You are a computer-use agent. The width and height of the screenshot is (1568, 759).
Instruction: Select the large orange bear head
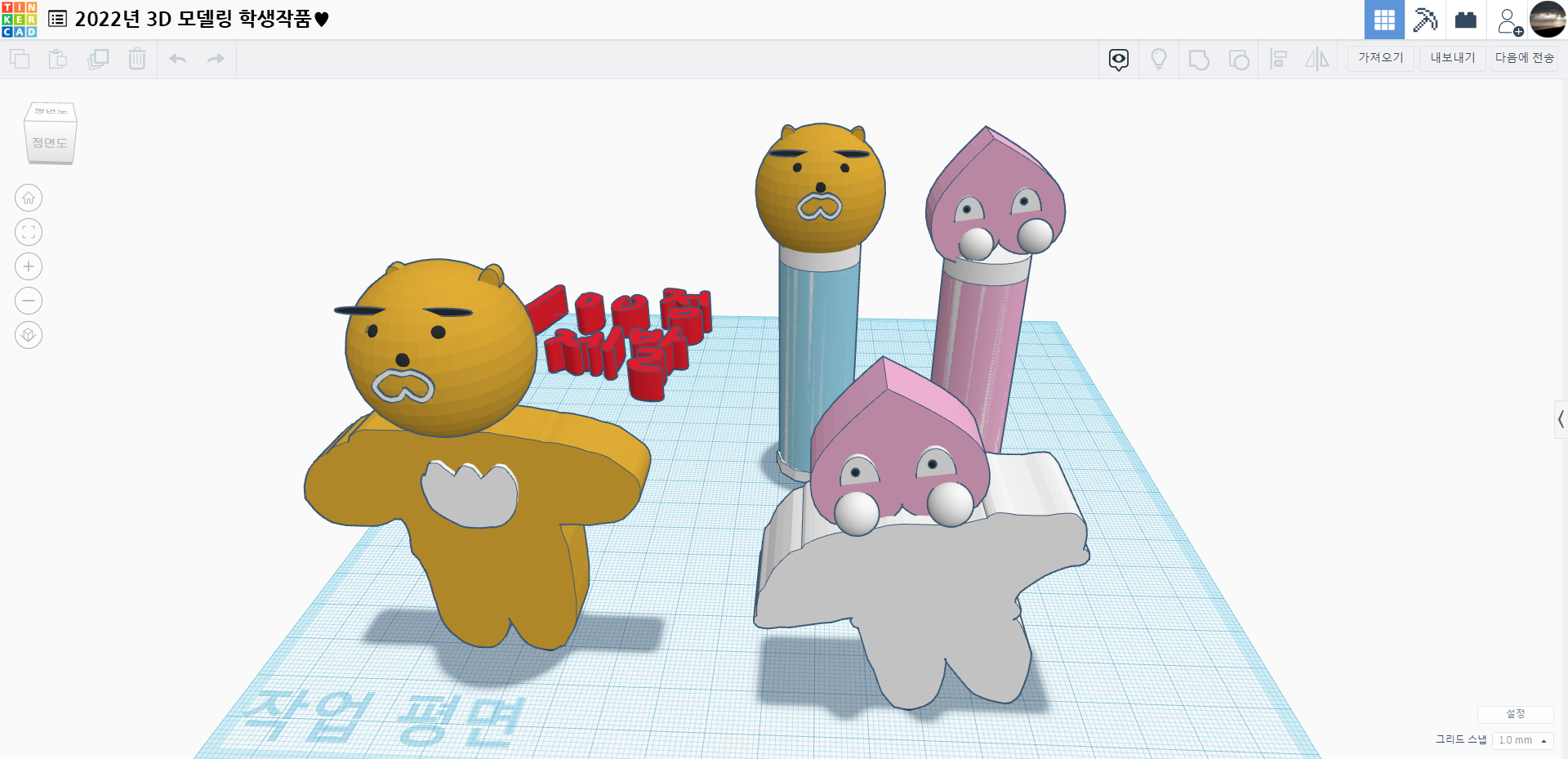(x=441, y=347)
